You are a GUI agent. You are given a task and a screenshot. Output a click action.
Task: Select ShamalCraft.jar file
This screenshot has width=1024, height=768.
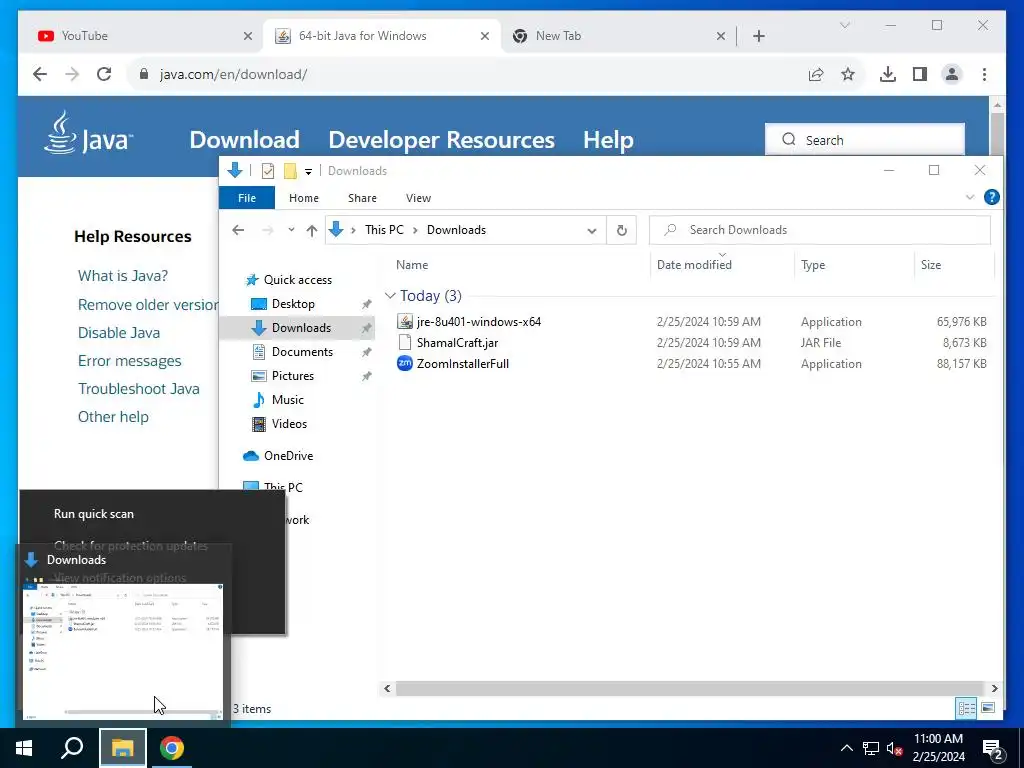[x=457, y=342]
